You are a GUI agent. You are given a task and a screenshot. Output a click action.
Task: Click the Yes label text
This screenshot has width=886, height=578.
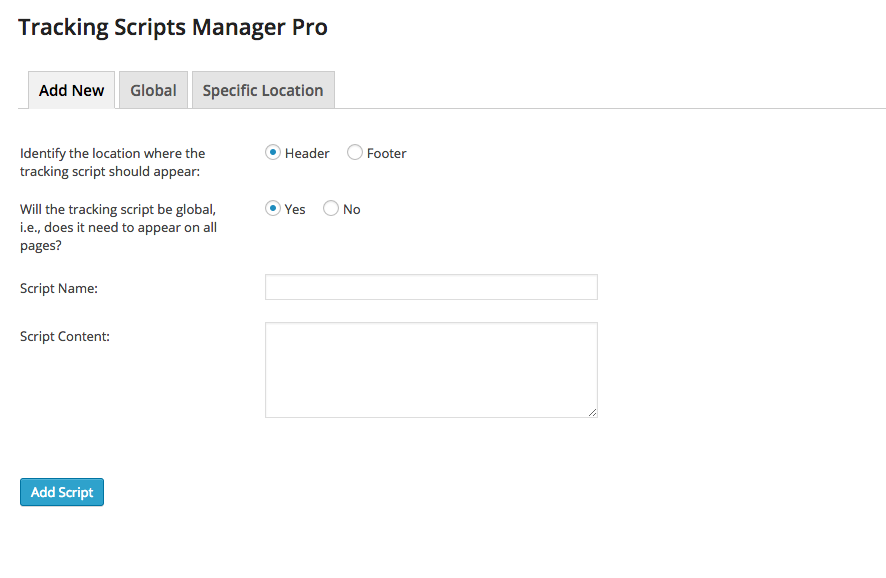coord(295,210)
